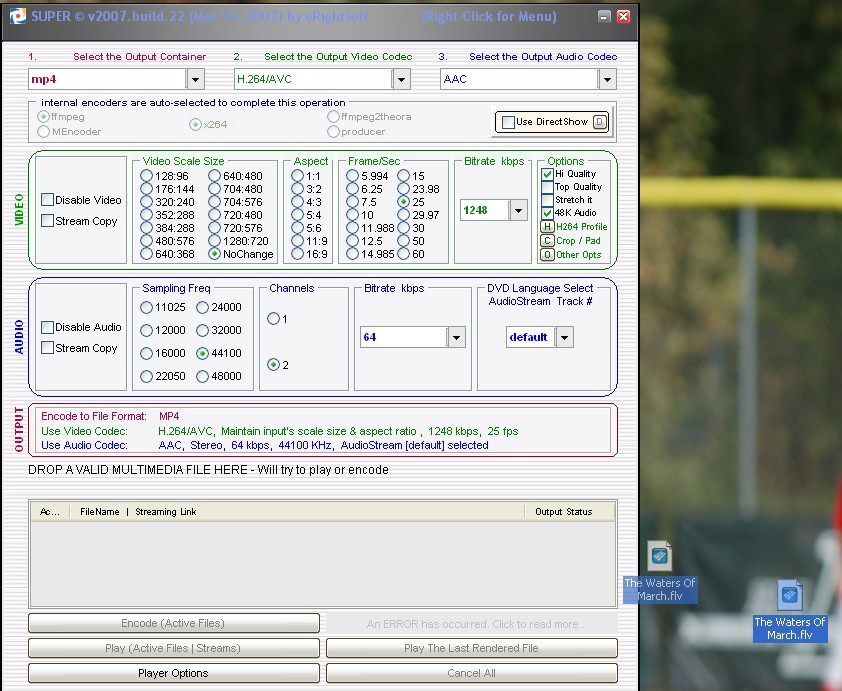The height and width of the screenshot is (691, 842).
Task: Select the 320:240 video scale size
Action: [146, 202]
